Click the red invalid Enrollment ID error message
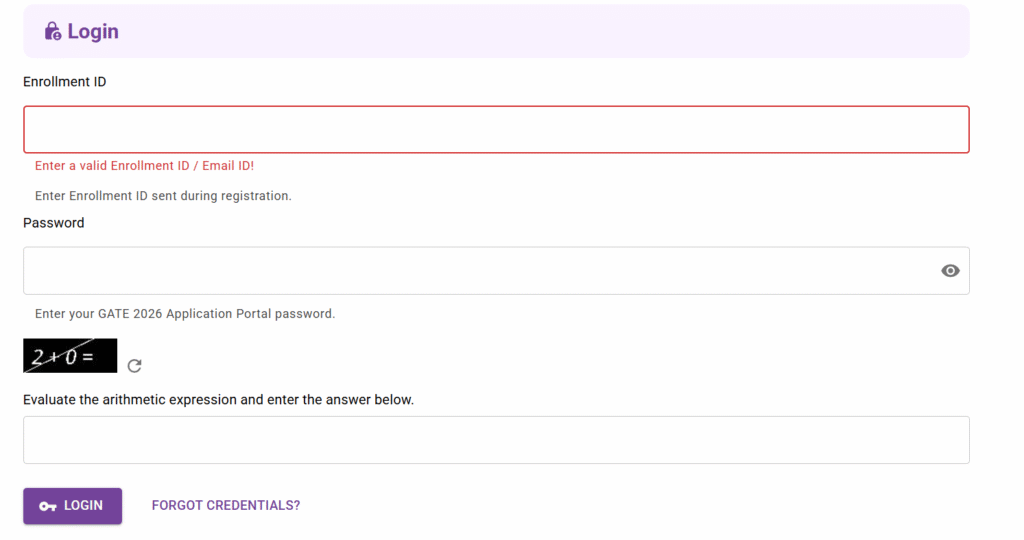The width and height of the screenshot is (1024, 540). tap(144, 166)
